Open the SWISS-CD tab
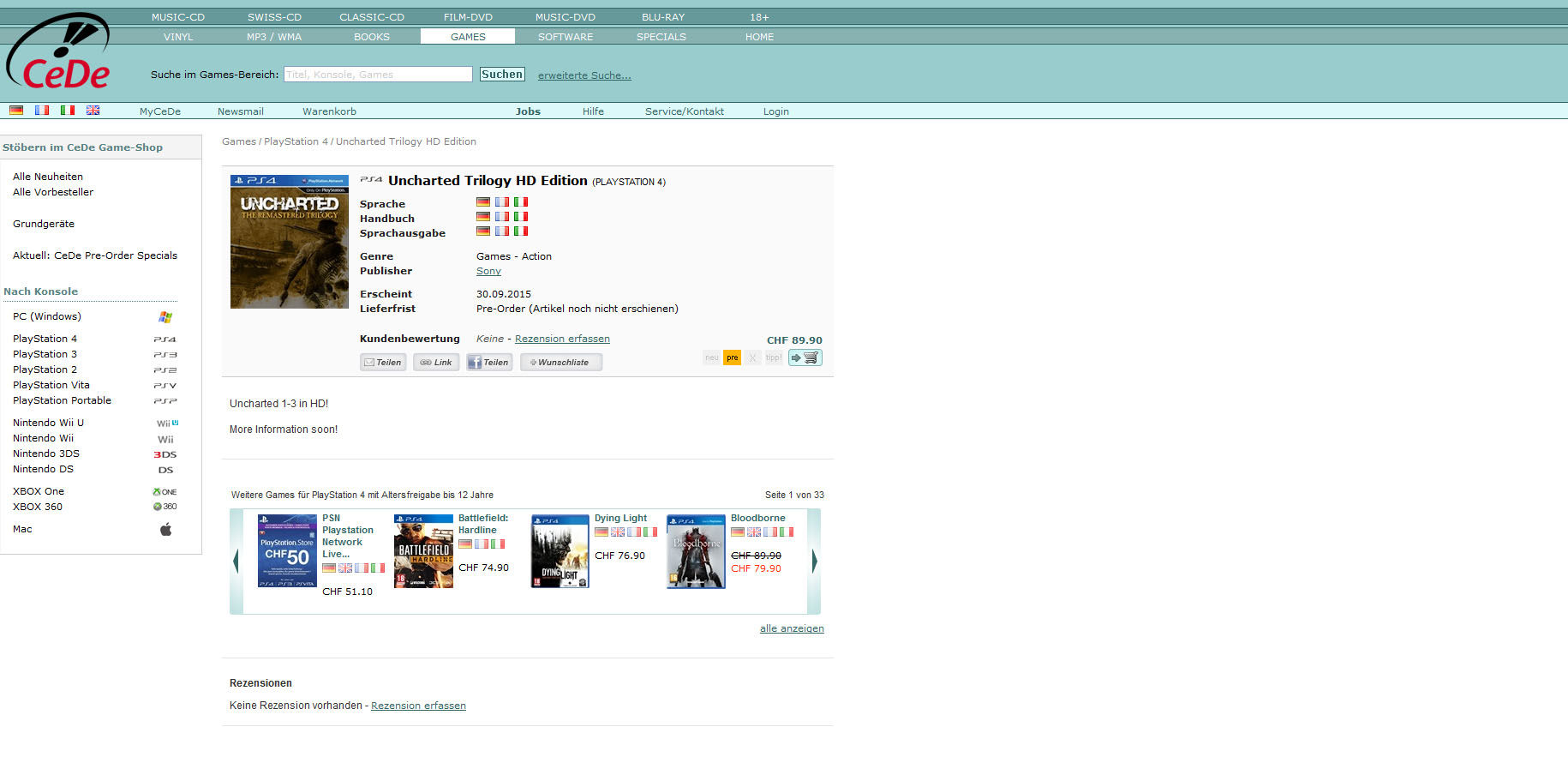 coord(275,17)
